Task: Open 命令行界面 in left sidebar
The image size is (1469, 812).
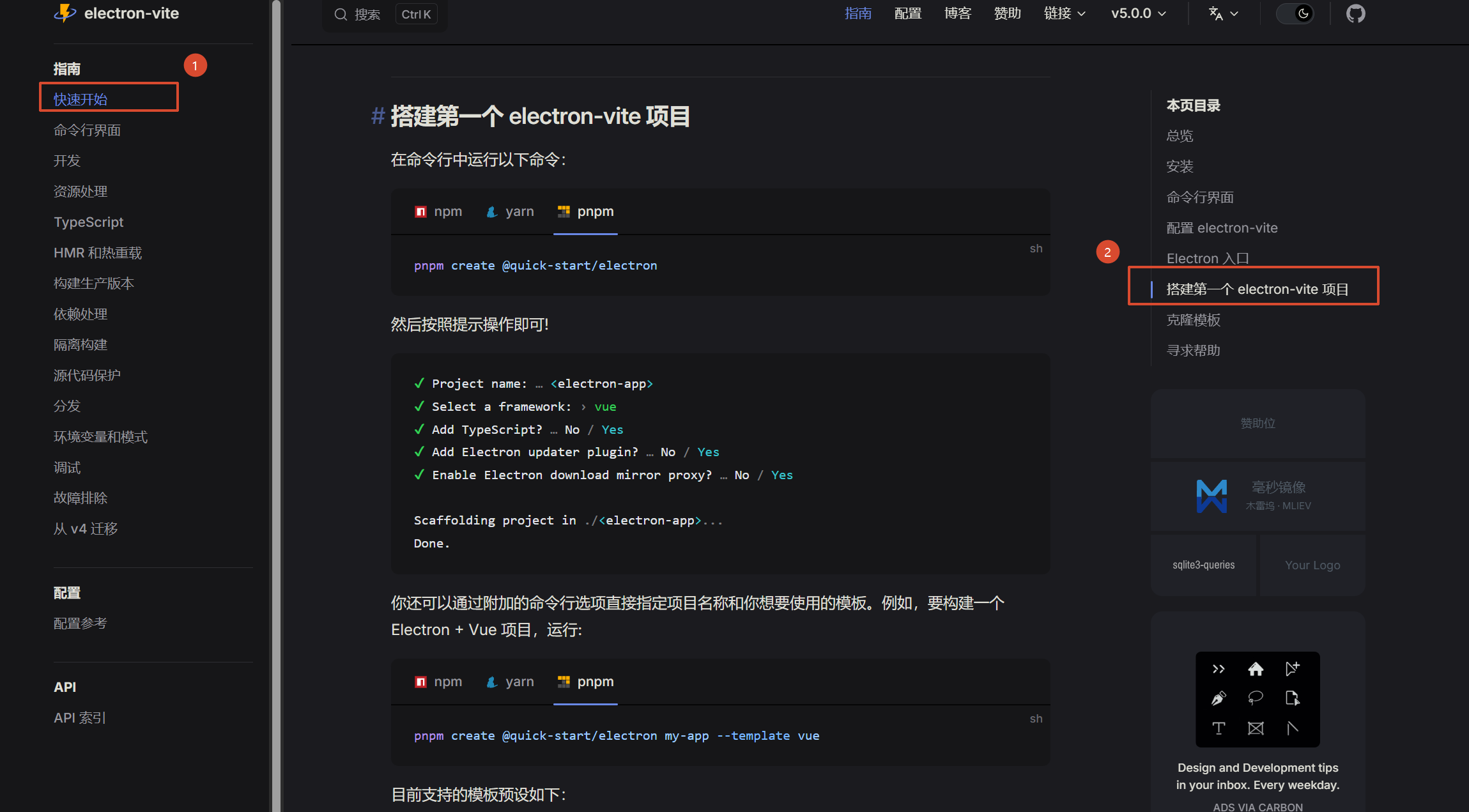Action: point(87,130)
